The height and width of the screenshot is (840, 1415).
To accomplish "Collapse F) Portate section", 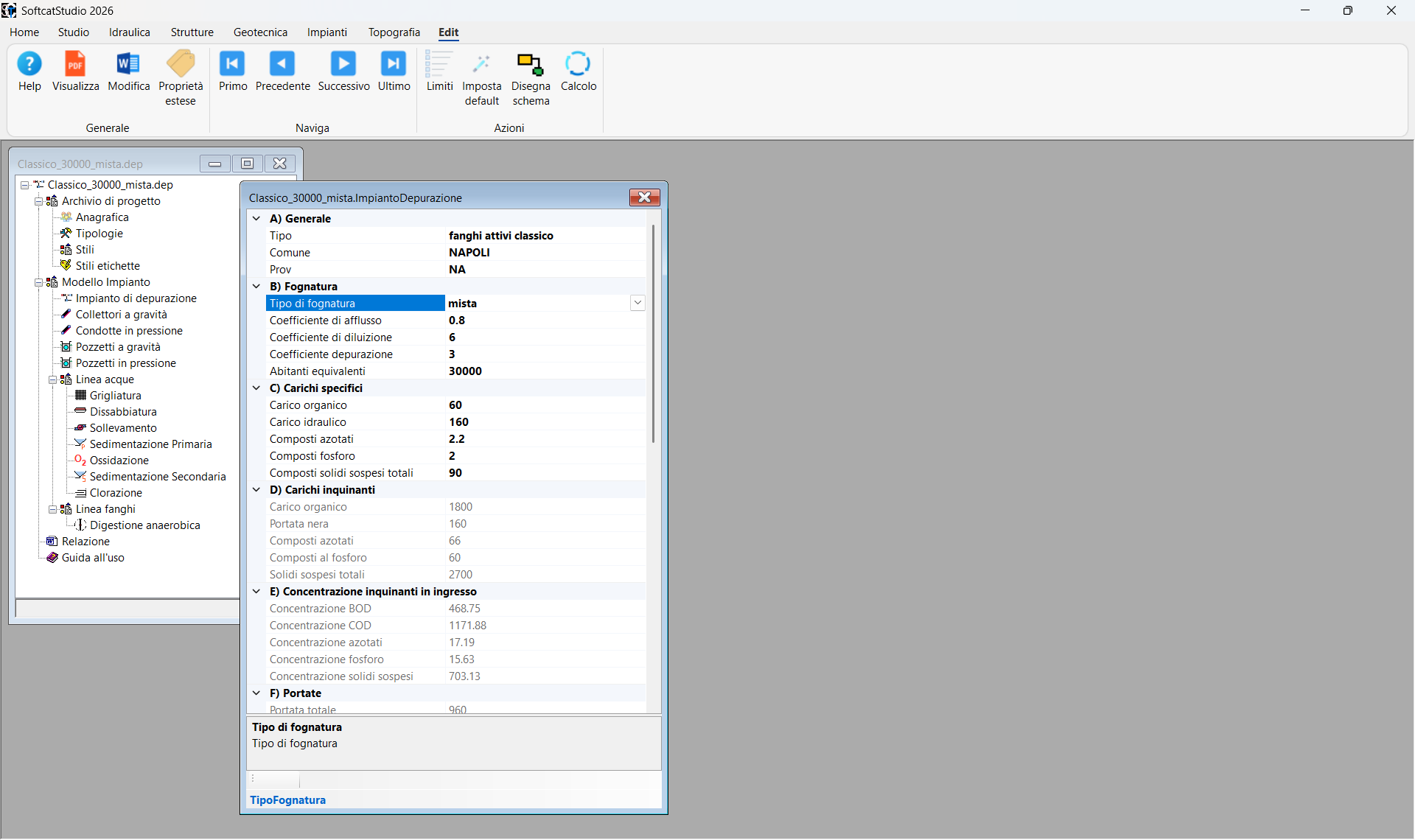I will click(256, 693).
